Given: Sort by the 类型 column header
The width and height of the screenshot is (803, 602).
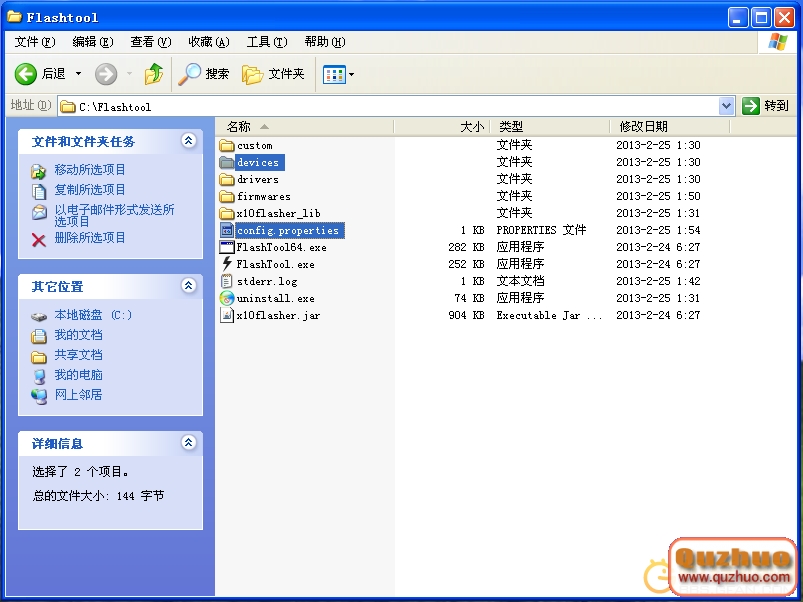Looking at the screenshot, I should [x=550, y=126].
